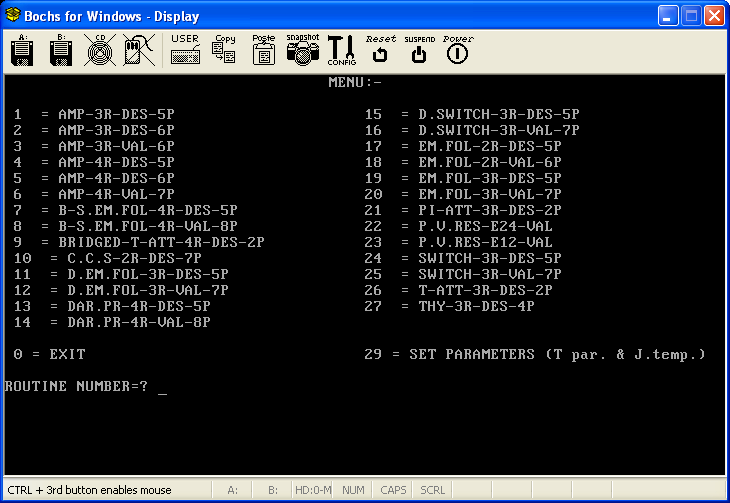Screen dimensions: 730x503
Task: Click line 22 P.V.RES-E24-VAL
Action: click(459, 226)
